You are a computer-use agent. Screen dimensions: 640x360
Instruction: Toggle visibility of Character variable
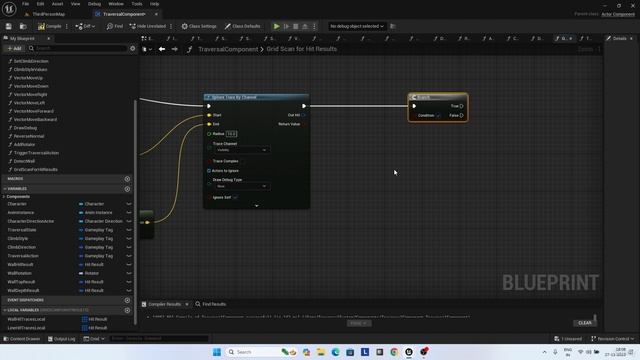[129, 204]
